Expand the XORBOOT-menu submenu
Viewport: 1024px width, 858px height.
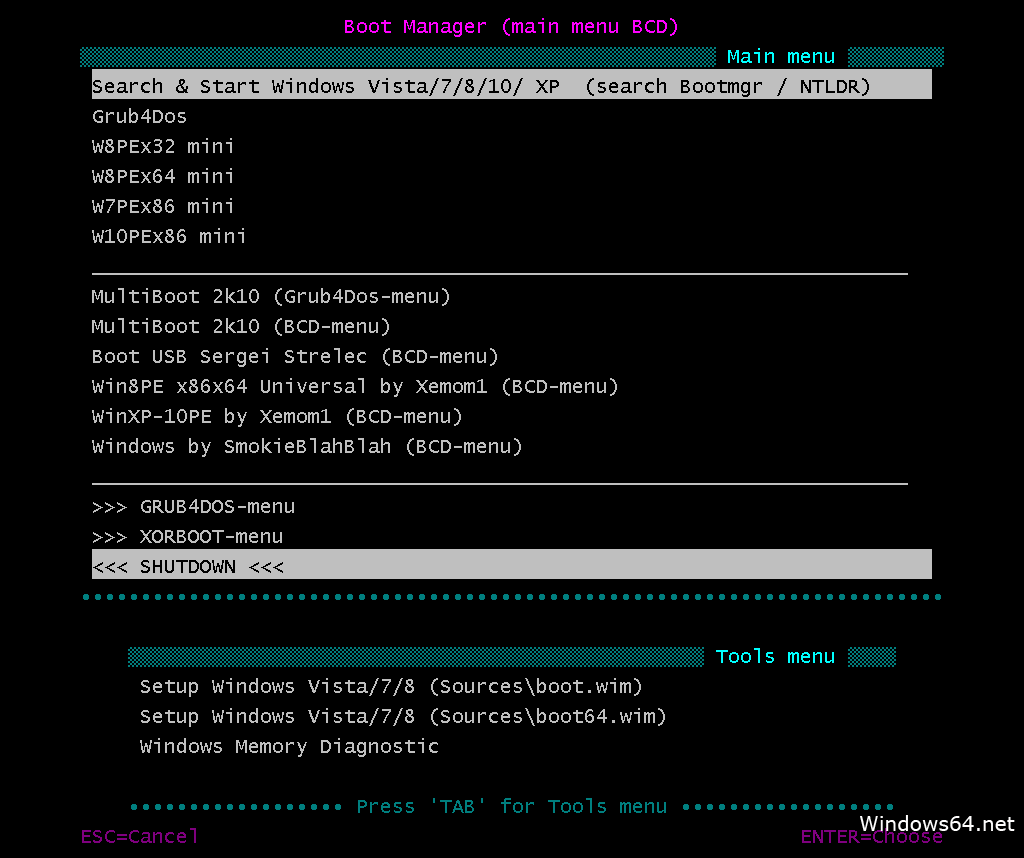[x=186, y=536]
